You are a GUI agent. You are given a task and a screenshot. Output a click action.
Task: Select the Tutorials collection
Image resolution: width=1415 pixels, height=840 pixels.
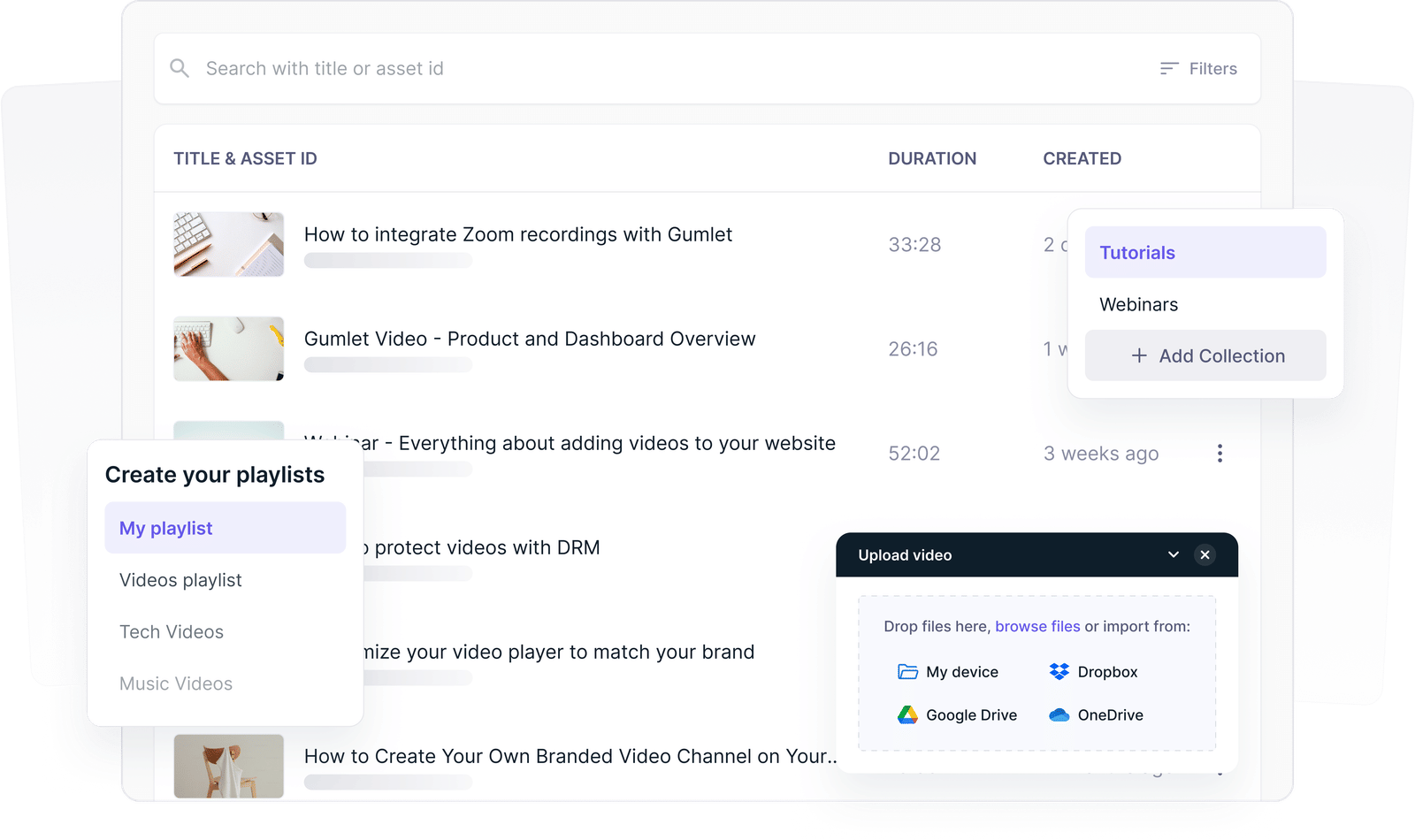click(1137, 252)
